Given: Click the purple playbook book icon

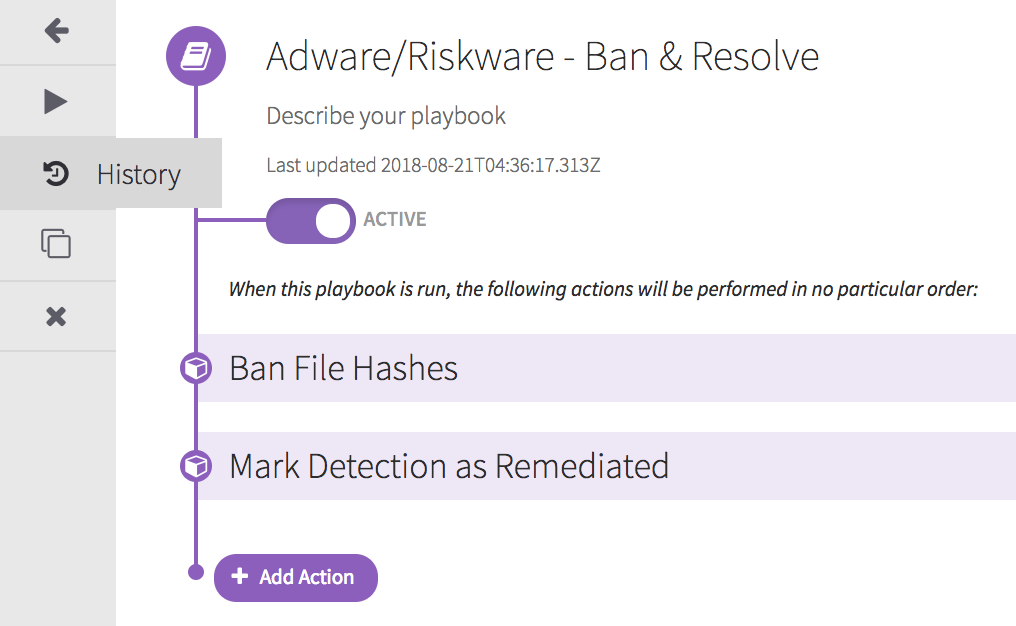Looking at the screenshot, I should tap(196, 56).
